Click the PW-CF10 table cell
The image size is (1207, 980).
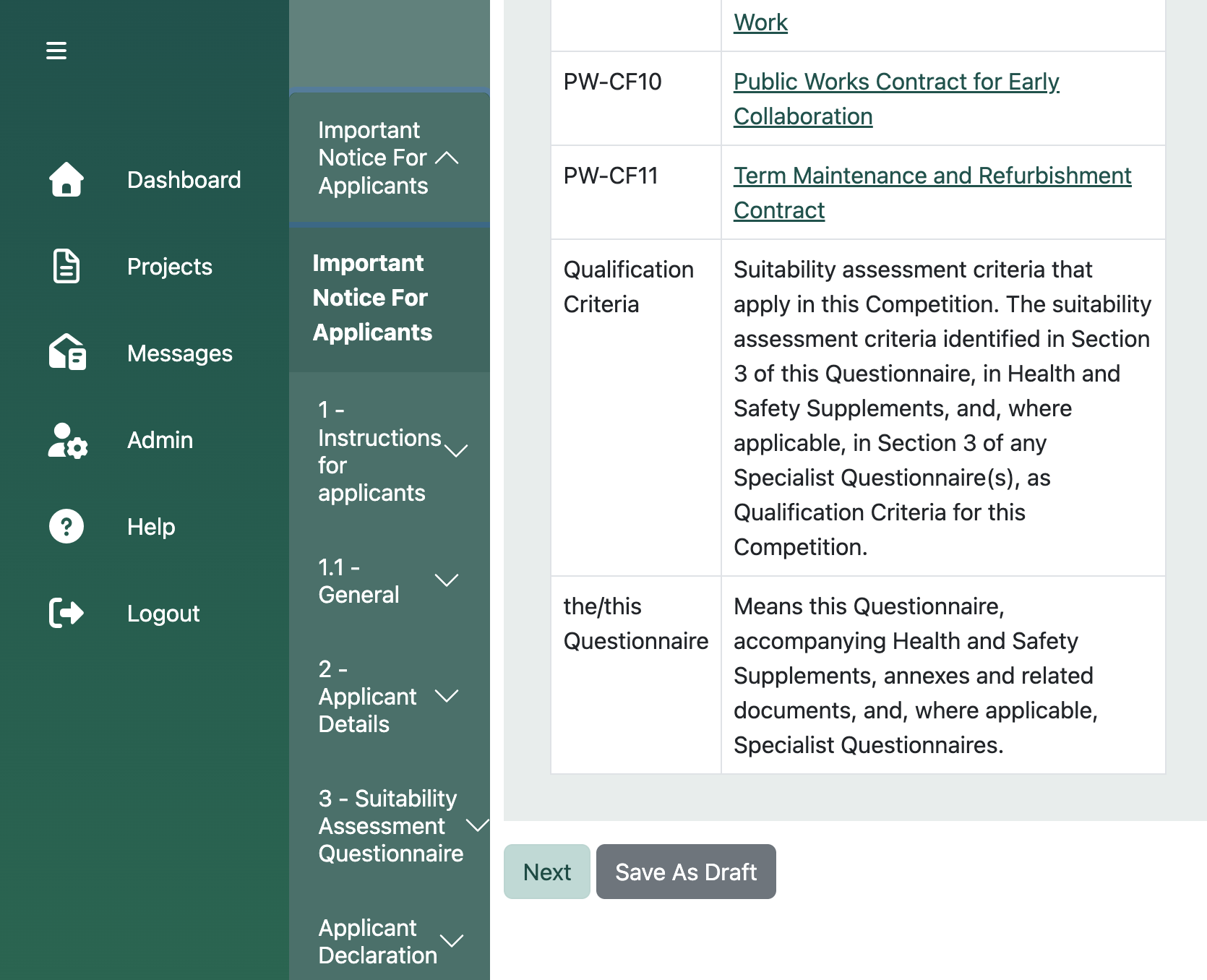[636, 98]
